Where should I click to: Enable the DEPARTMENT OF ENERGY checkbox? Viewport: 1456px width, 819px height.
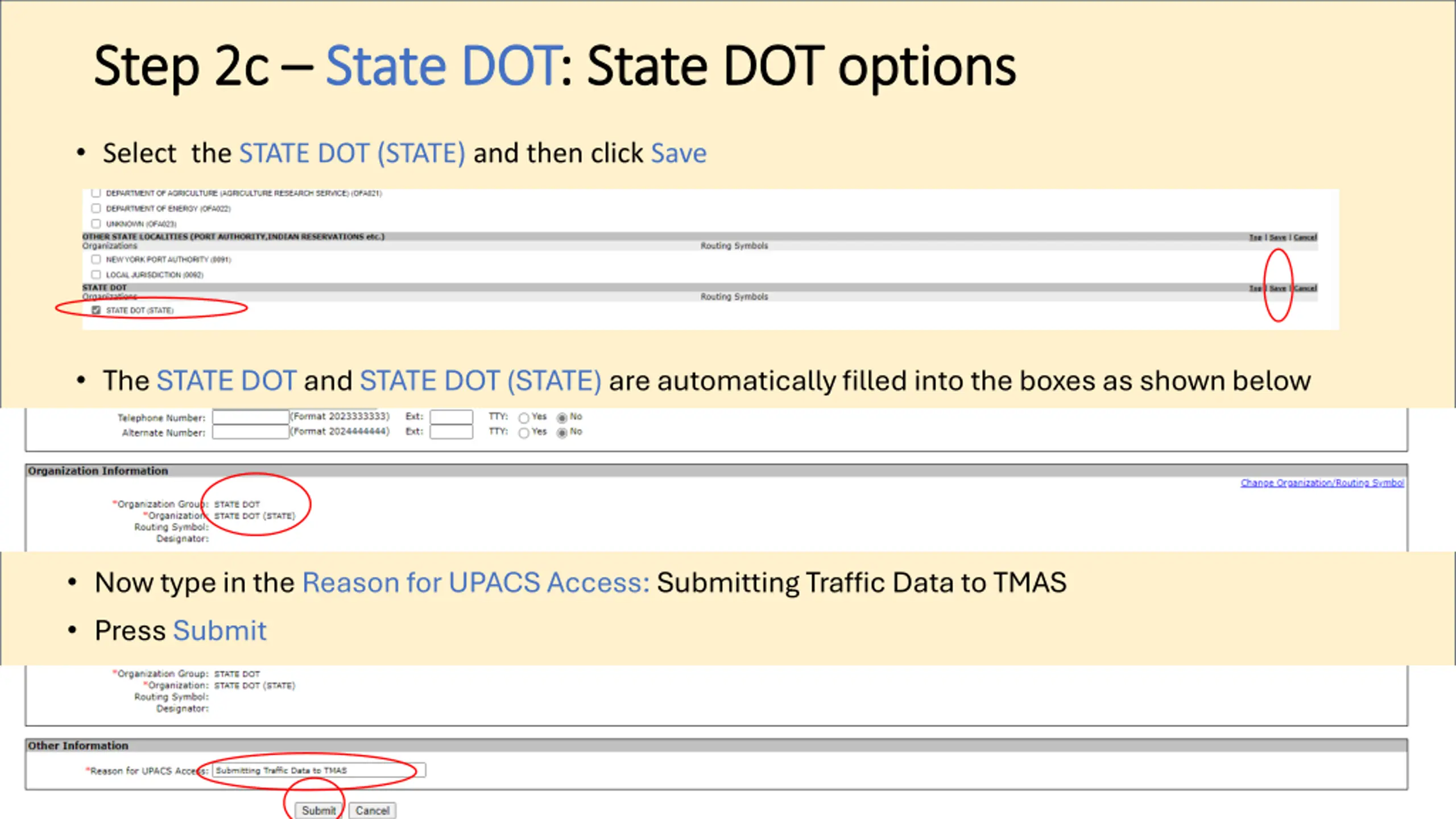coord(96,208)
